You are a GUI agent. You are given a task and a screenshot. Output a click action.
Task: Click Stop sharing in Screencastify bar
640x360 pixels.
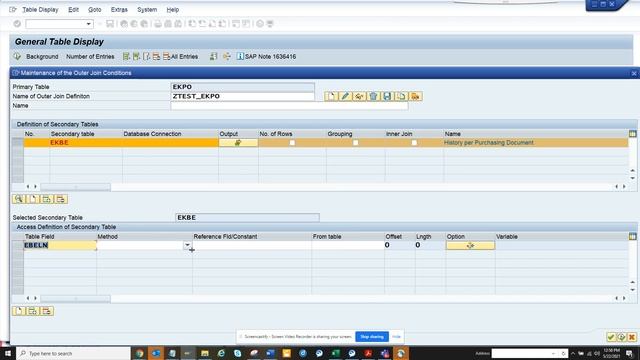click(x=372, y=337)
